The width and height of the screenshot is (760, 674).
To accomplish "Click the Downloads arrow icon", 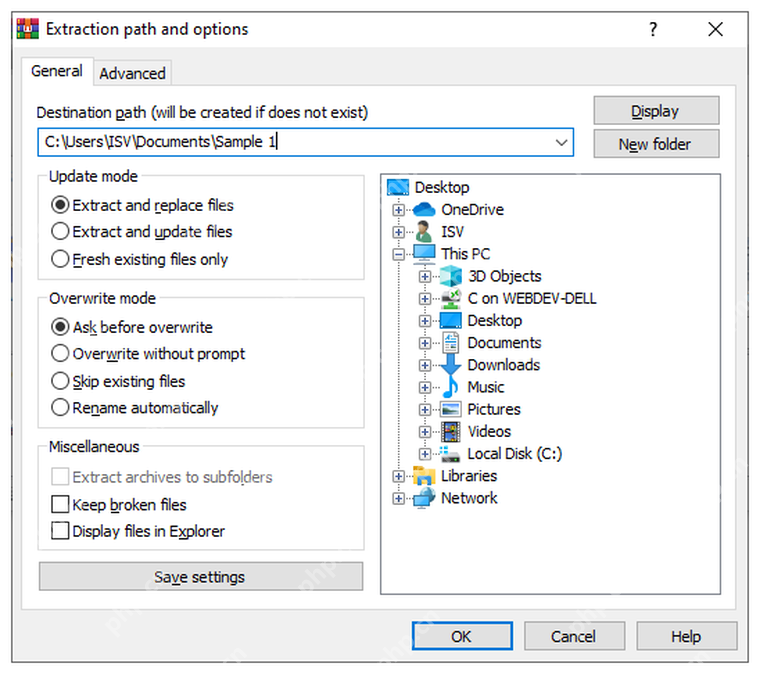I will [x=451, y=365].
